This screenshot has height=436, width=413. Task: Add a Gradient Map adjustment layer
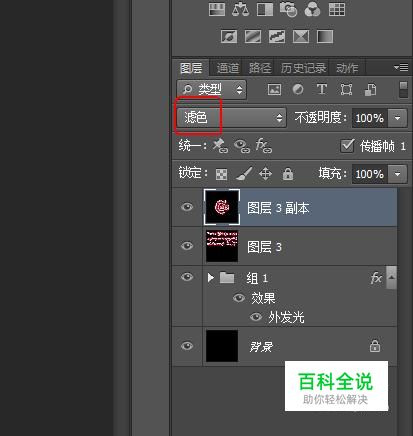click(325, 36)
